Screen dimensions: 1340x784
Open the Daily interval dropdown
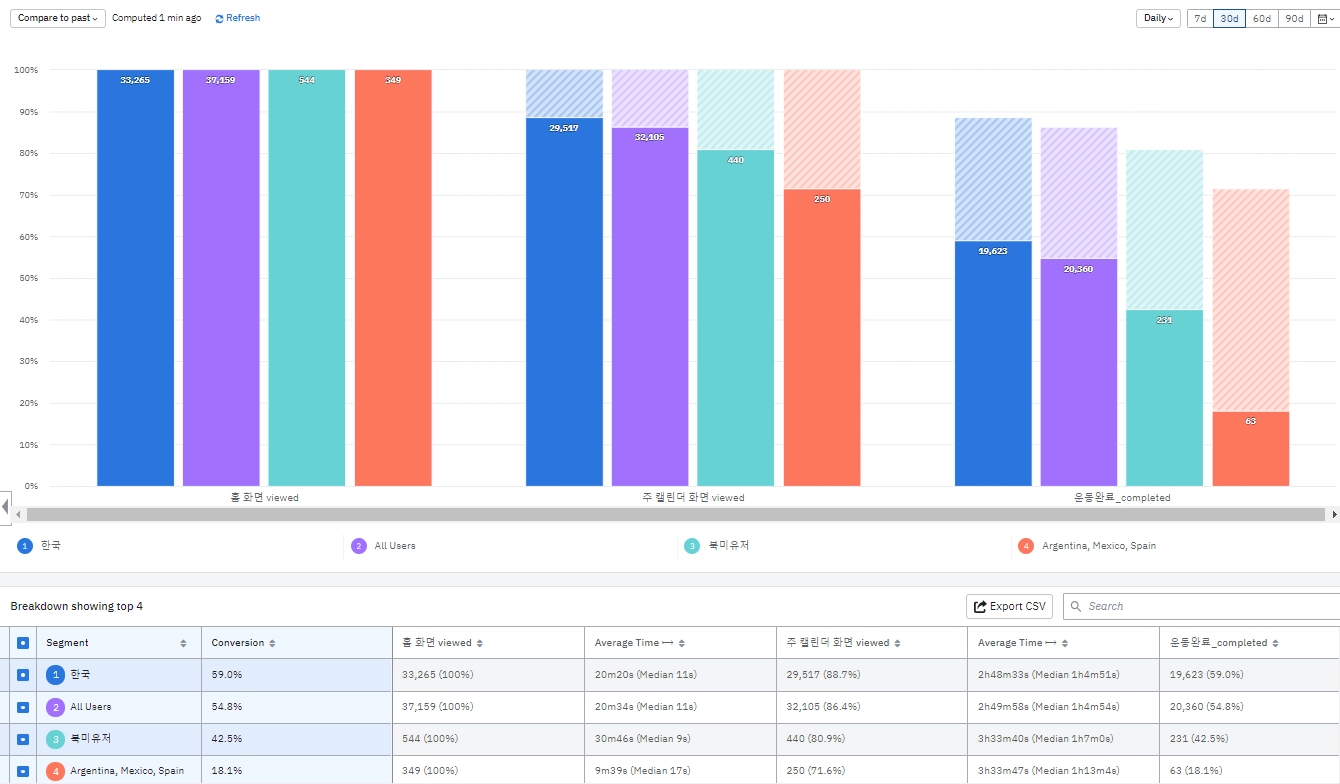(x=1158, y=18)
